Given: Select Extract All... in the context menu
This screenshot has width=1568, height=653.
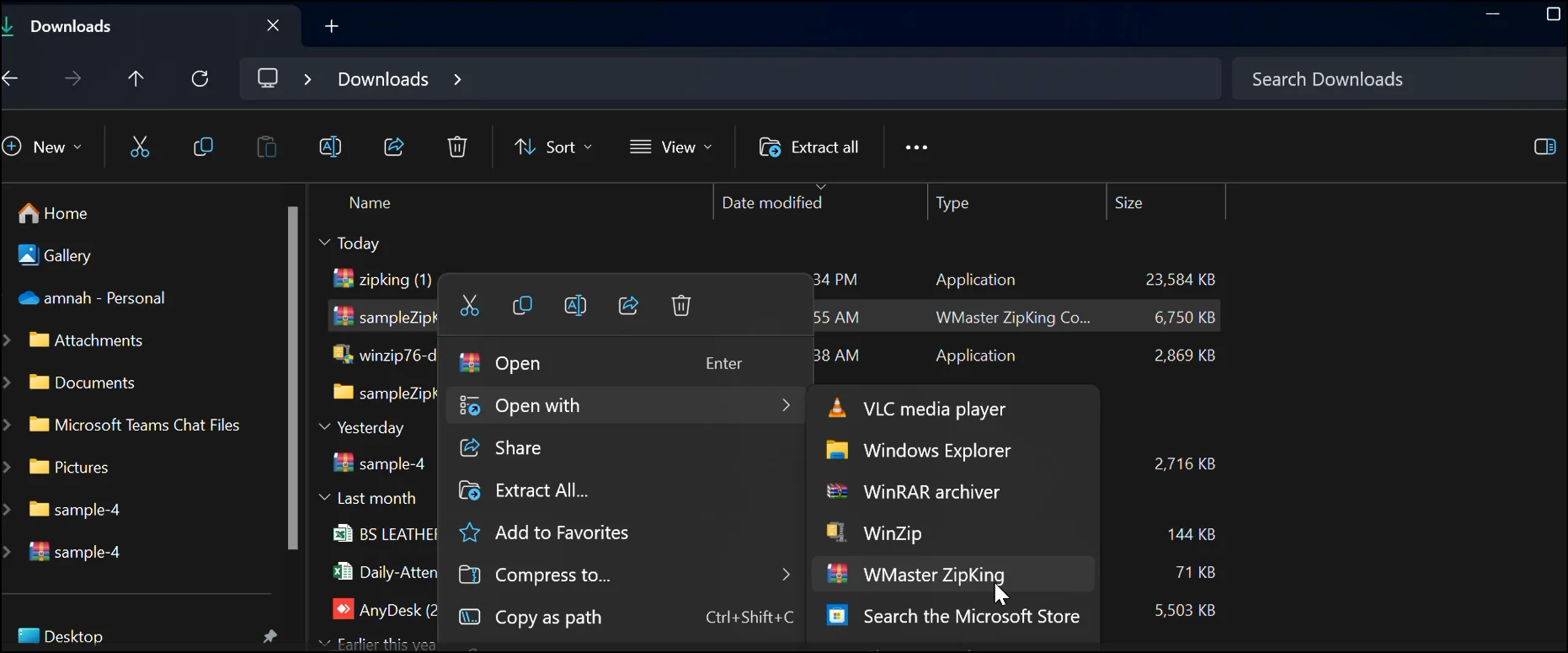Looking at the screenshot, I should pos(625,490).
